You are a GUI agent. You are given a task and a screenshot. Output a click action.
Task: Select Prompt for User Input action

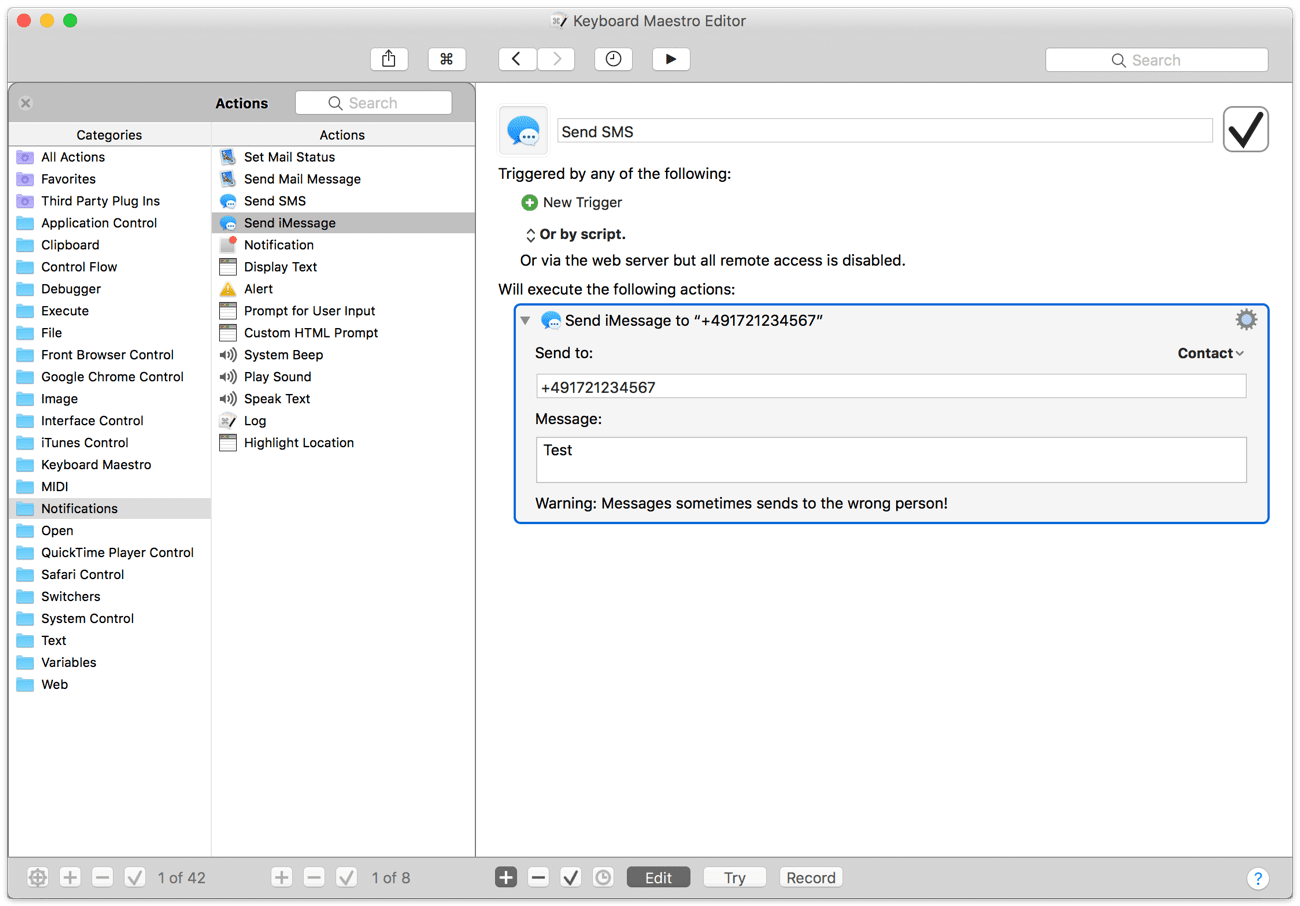[343, 311]
